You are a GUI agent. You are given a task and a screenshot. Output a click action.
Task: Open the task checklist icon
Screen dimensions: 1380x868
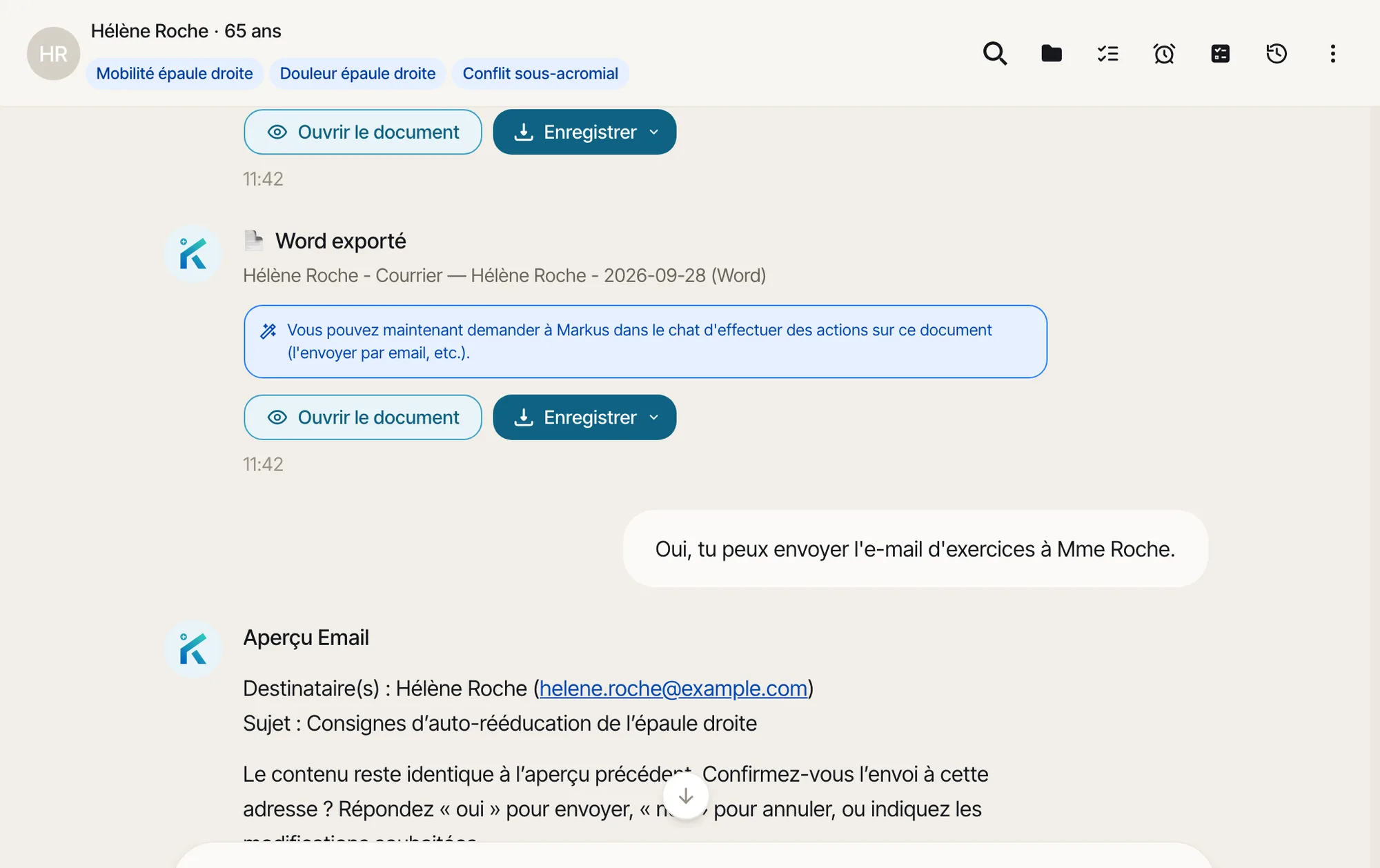pos(1107,54)
